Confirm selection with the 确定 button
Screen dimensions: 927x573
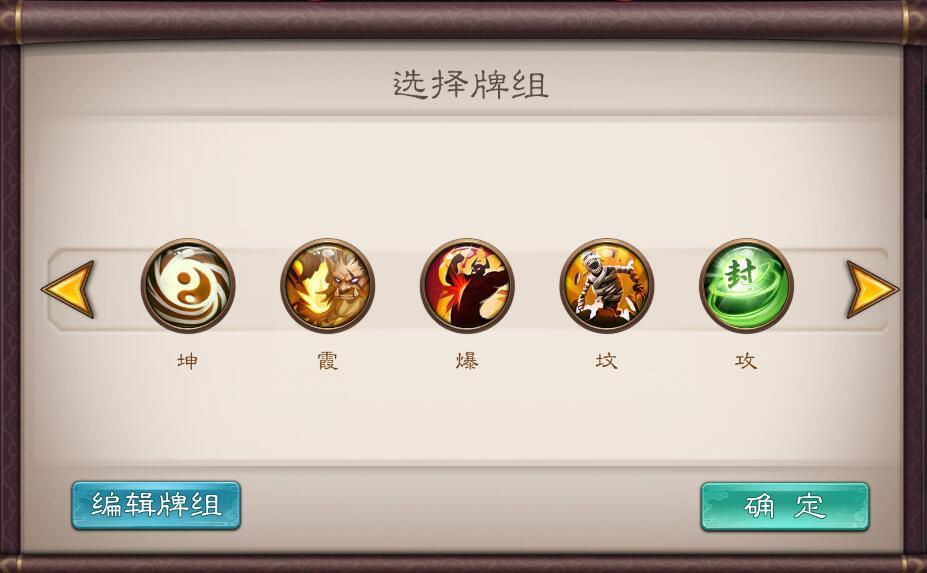(x=785, y=507)
